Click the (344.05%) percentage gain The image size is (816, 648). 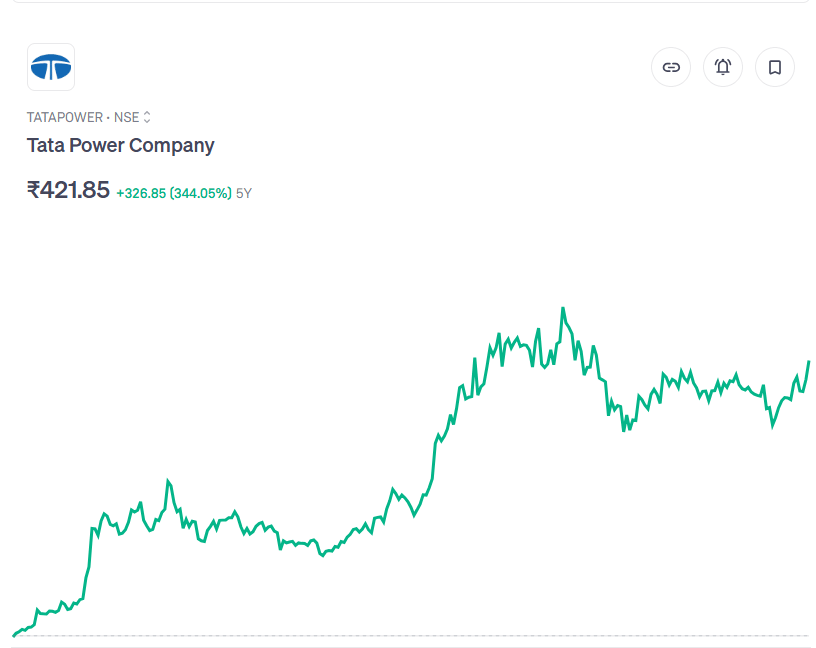pos(201,193)
